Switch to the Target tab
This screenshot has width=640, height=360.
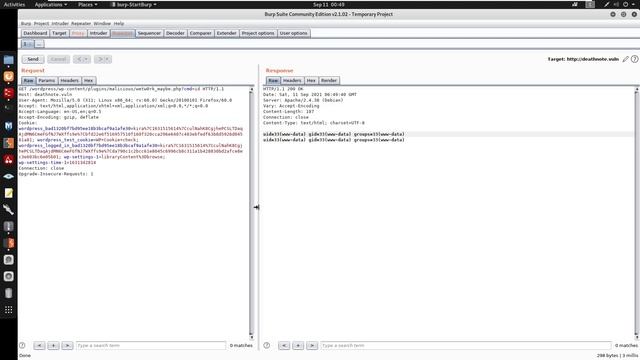pos(59,33)
